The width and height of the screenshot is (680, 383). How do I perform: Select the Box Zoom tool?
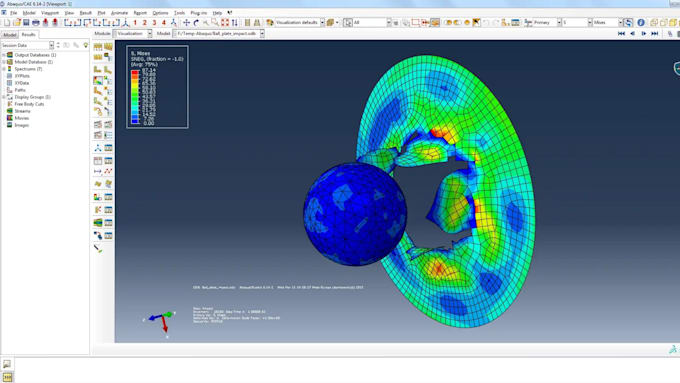tap(215, 23)
